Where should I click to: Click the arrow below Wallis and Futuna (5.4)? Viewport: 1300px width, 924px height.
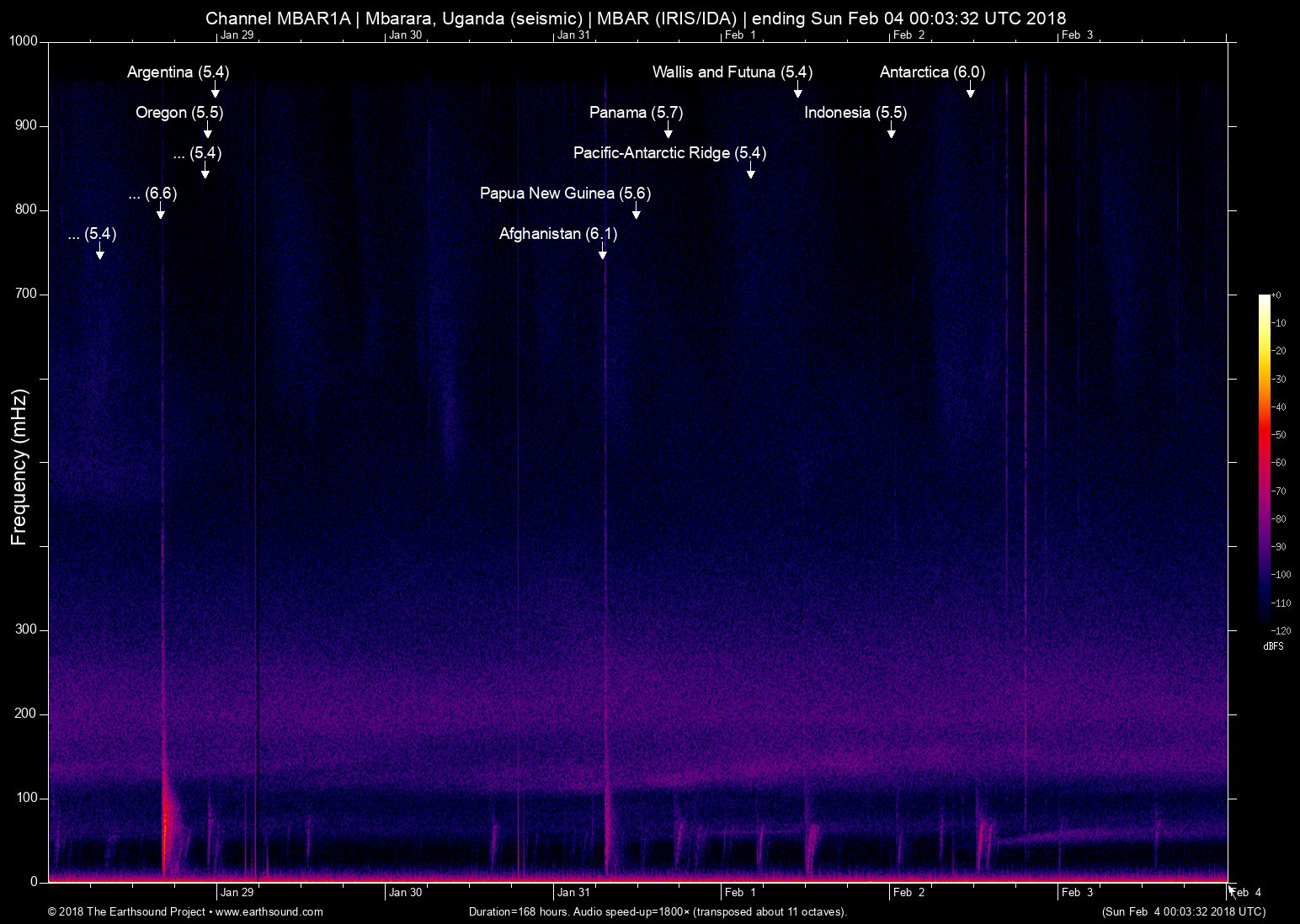(797, 91)
